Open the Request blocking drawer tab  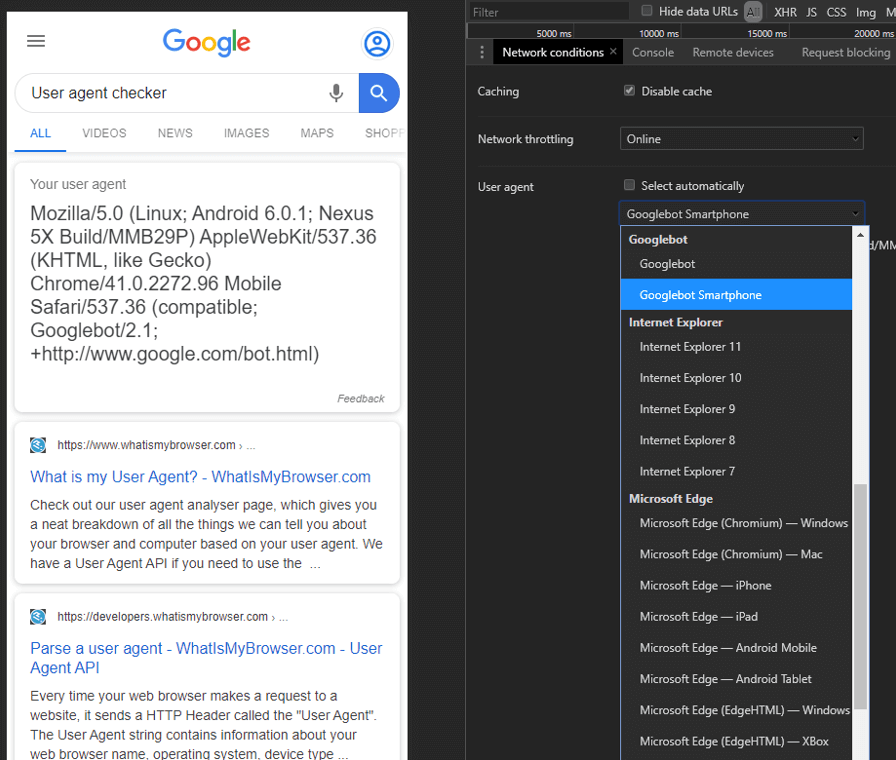(x=846, y=52)
